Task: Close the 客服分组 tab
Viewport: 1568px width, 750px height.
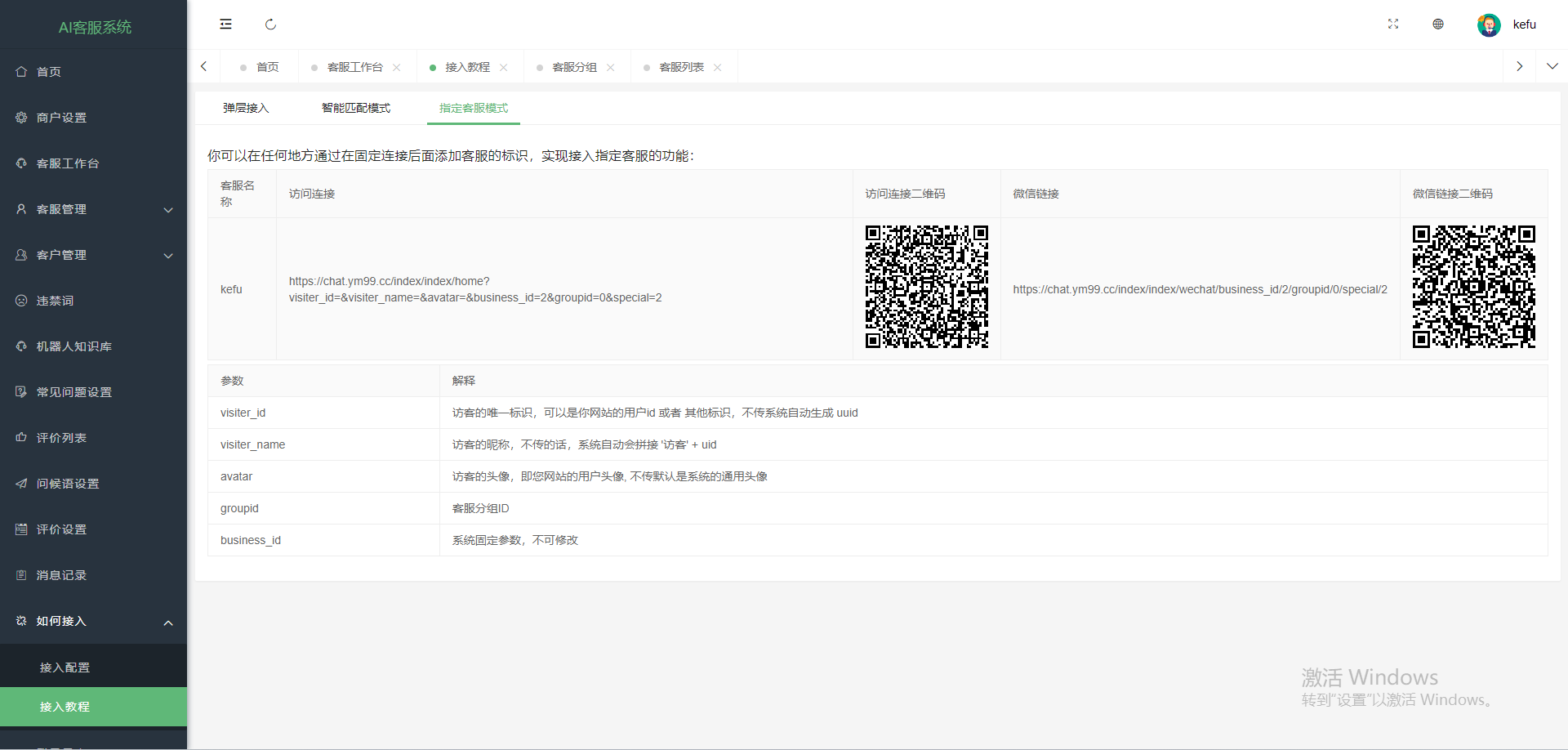Action: pyautogui.click(x=611, y=68)
